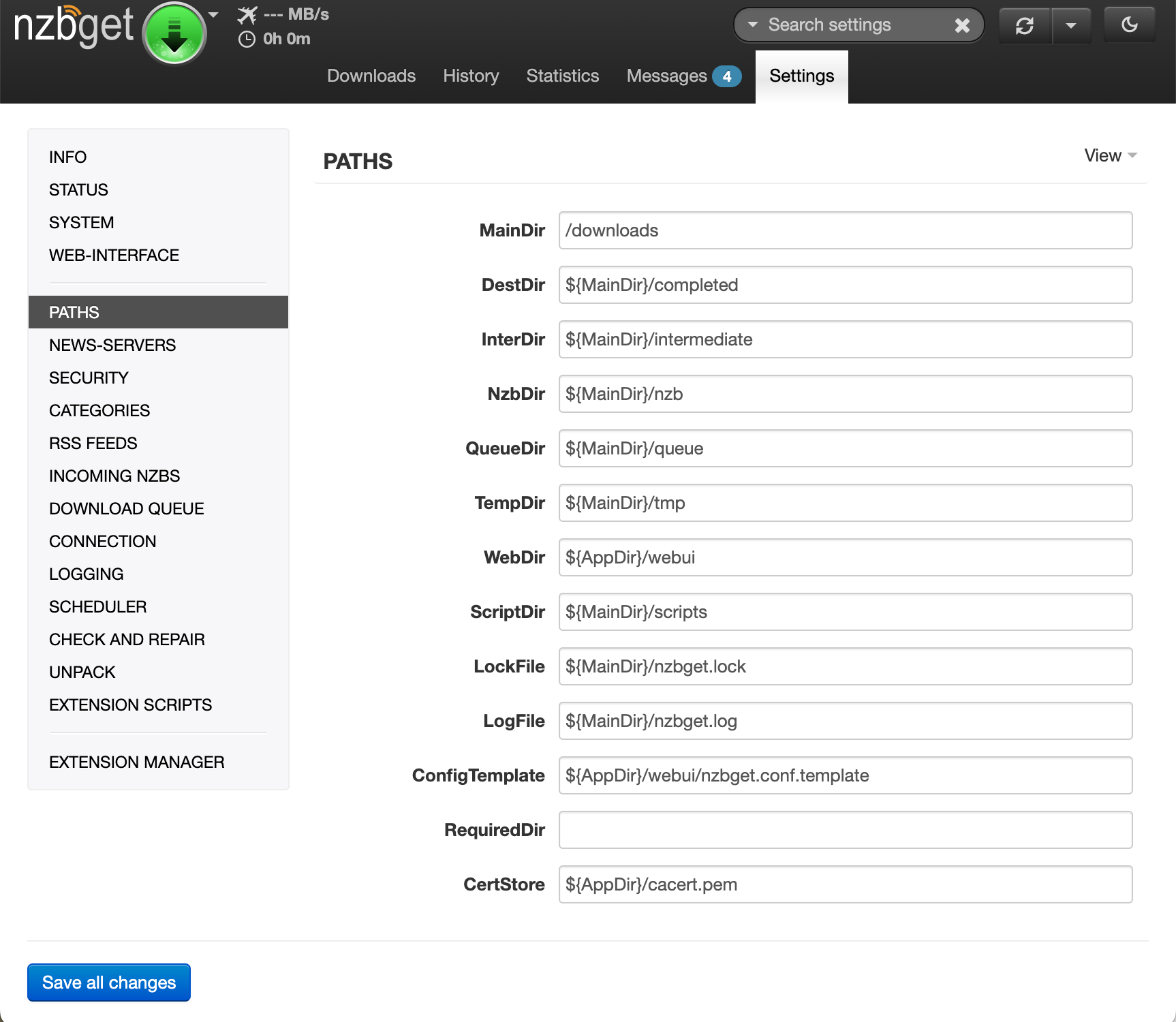Viewport: 1176px width, 1022px height.
Task: Open the LOGGING section
Action: coord(158,574)
